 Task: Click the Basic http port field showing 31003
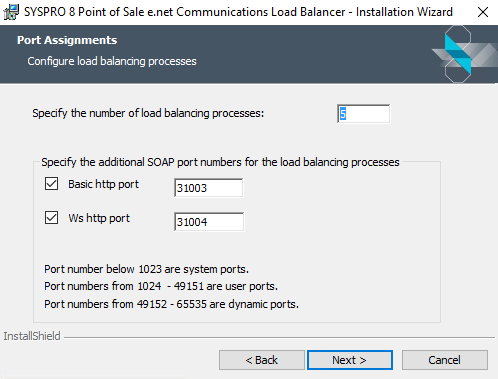point(209,188)
